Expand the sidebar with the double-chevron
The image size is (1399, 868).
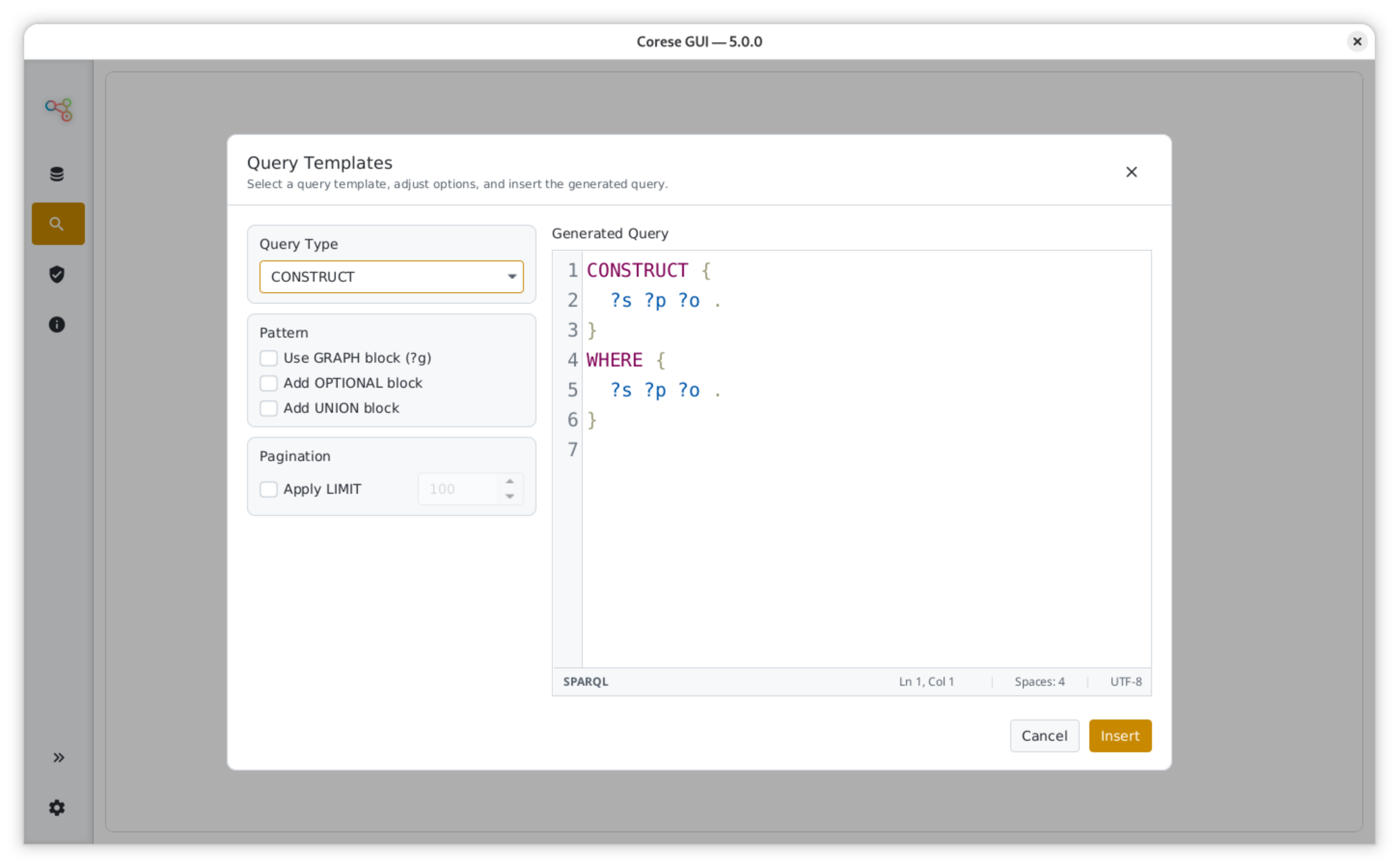58,757
